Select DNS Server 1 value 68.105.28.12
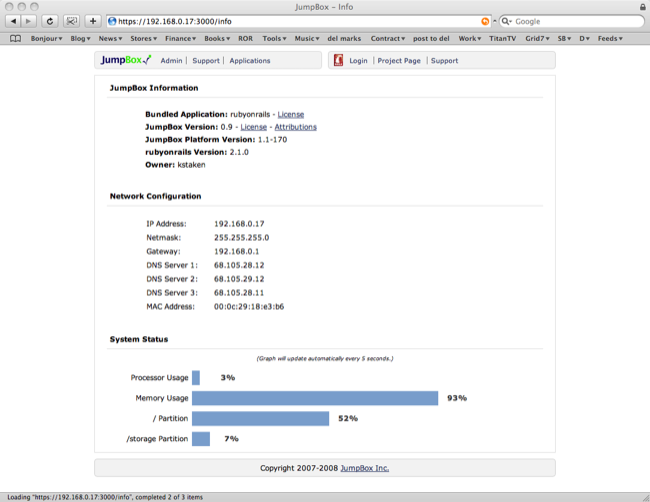Image resolution: width=650 pixels, height=502 pixels. (x=239, y=265)
